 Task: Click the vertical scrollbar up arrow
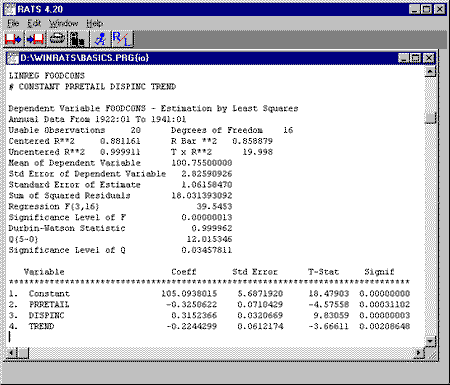(430, 71)
